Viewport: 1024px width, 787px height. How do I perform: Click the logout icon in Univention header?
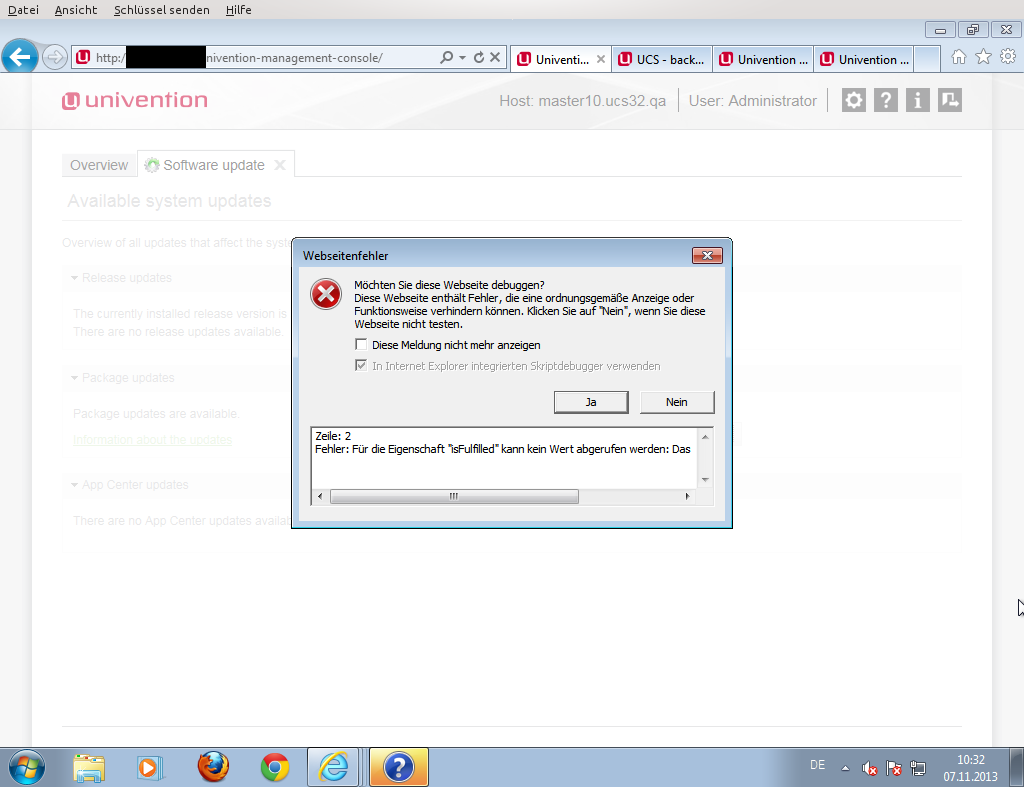[949, 100]
